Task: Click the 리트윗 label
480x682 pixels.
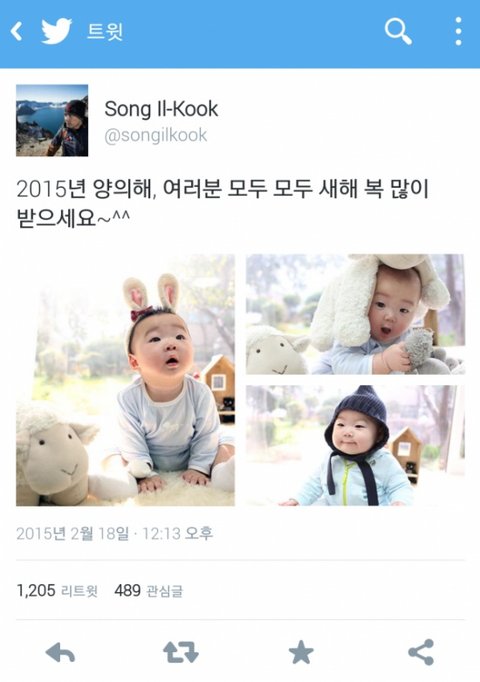Action: point(79,591)
